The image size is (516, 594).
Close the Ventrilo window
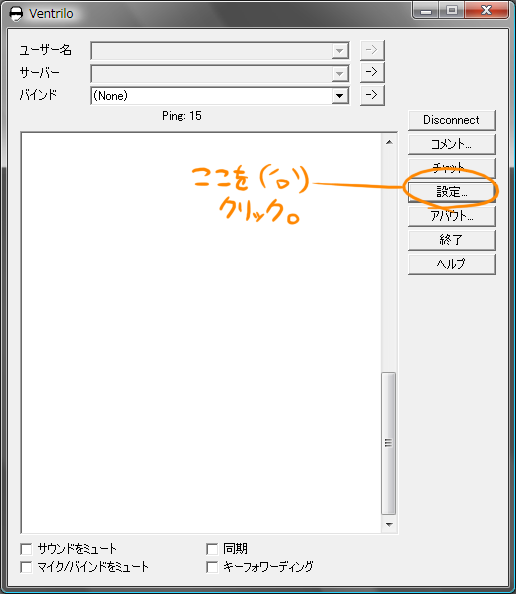tap(486, 10)
